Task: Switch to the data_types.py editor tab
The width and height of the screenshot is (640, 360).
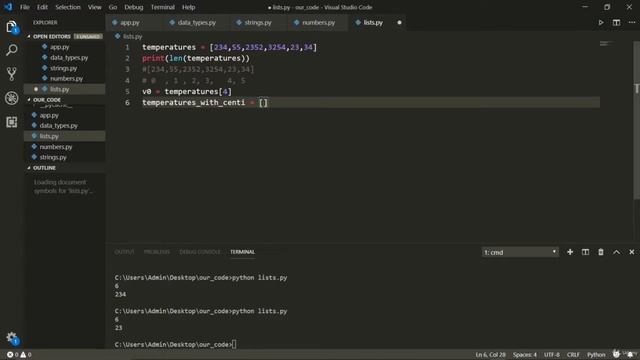Action: pos(196,22)
